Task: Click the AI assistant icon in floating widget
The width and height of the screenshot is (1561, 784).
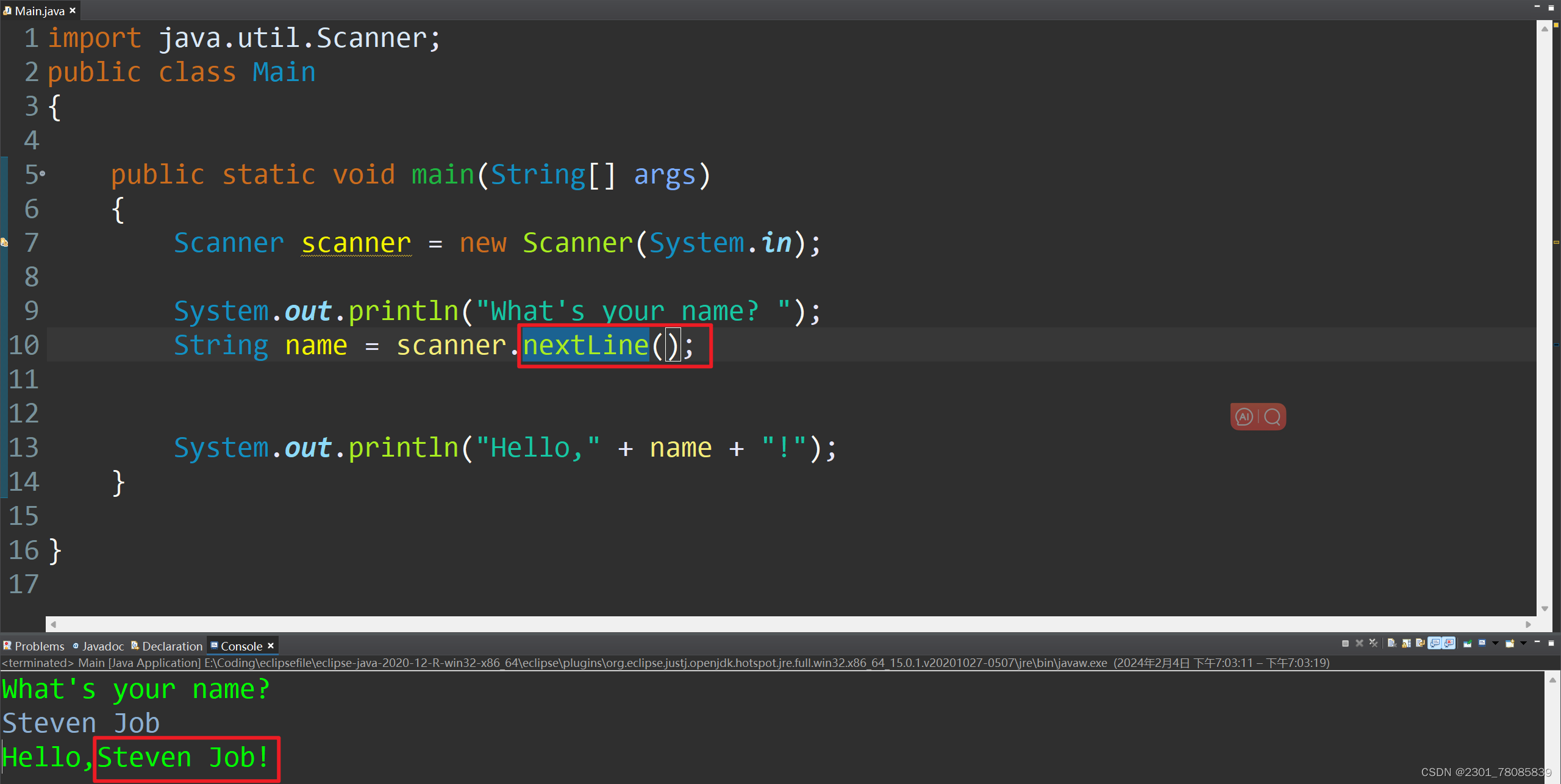Action: tap(1244, 417)
